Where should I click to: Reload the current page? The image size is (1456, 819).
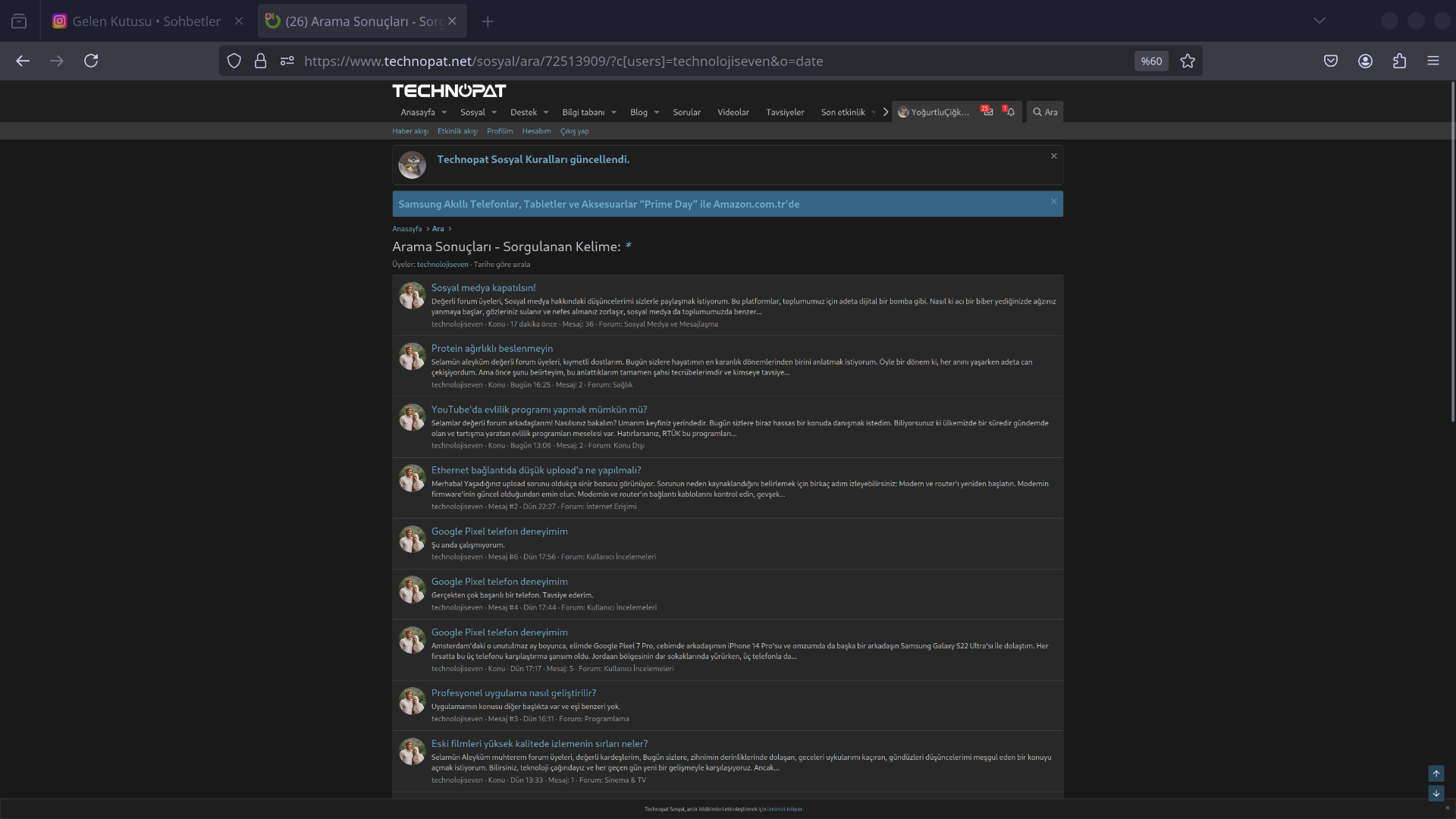tap(91, 61)
